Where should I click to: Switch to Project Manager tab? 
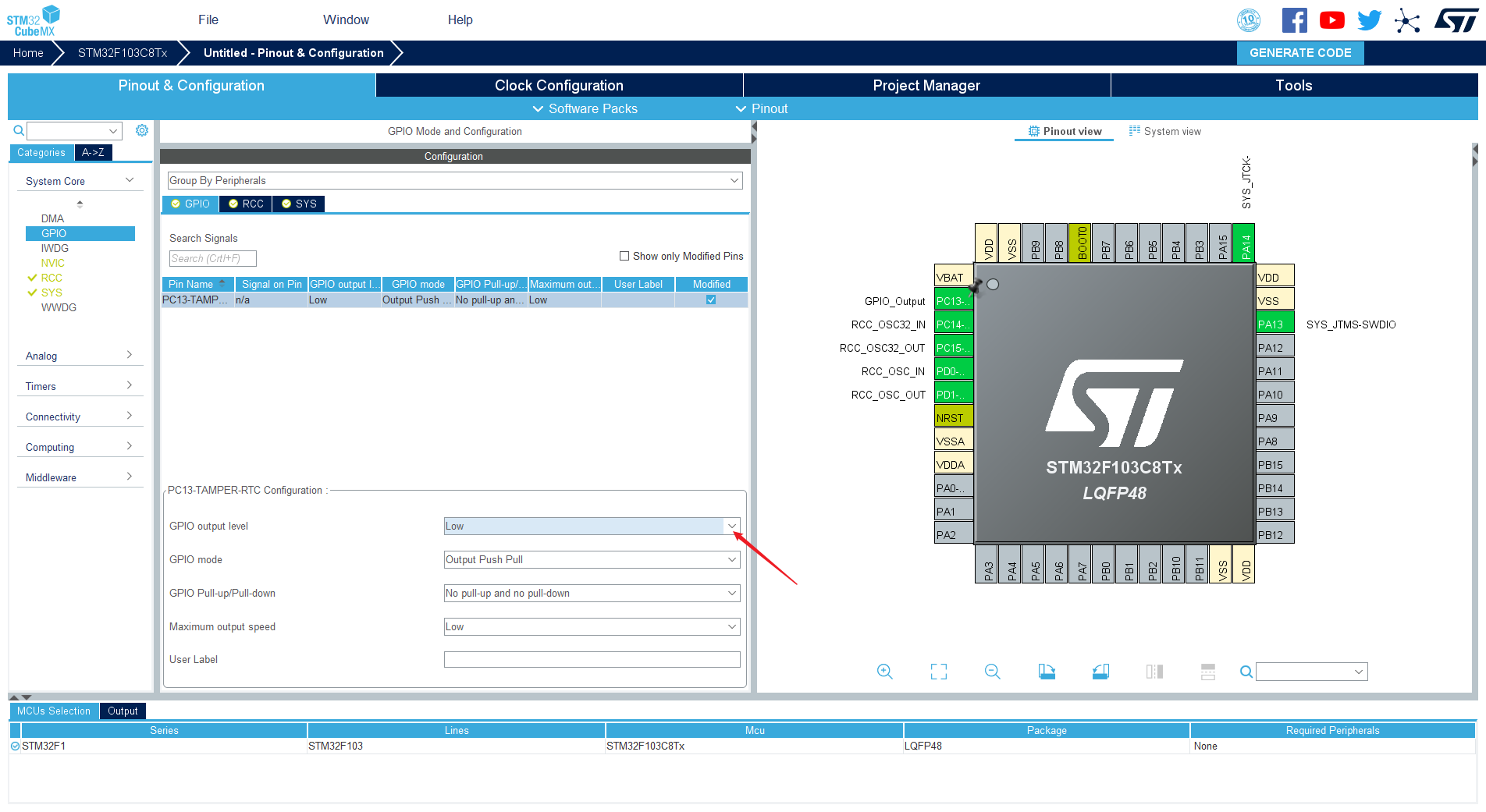coord(926,85)
